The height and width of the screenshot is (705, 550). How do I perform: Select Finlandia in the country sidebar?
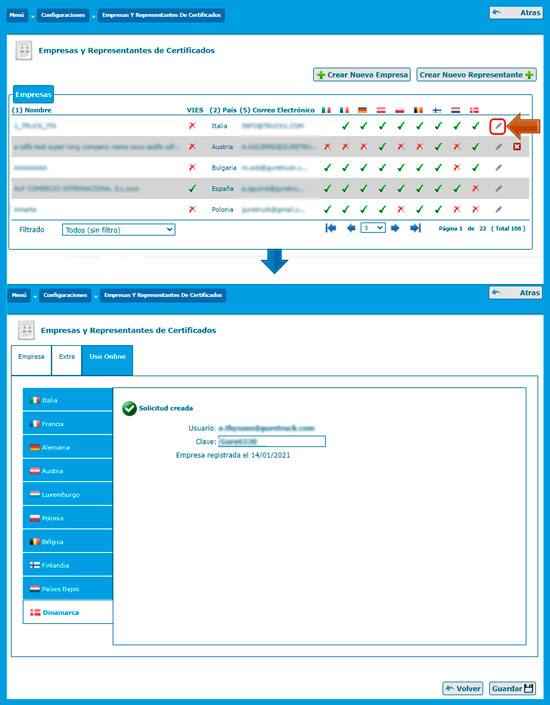(x=67, y=565)
